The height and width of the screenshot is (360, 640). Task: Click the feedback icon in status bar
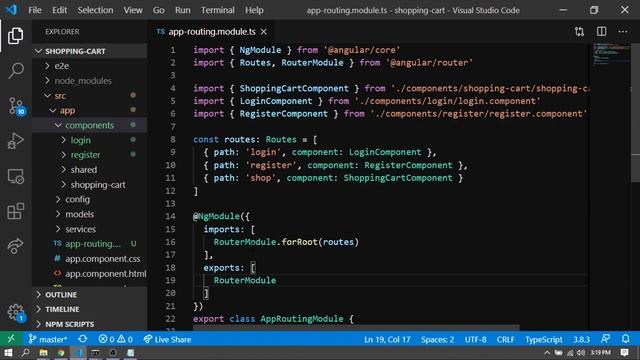(x=606, y=339)
